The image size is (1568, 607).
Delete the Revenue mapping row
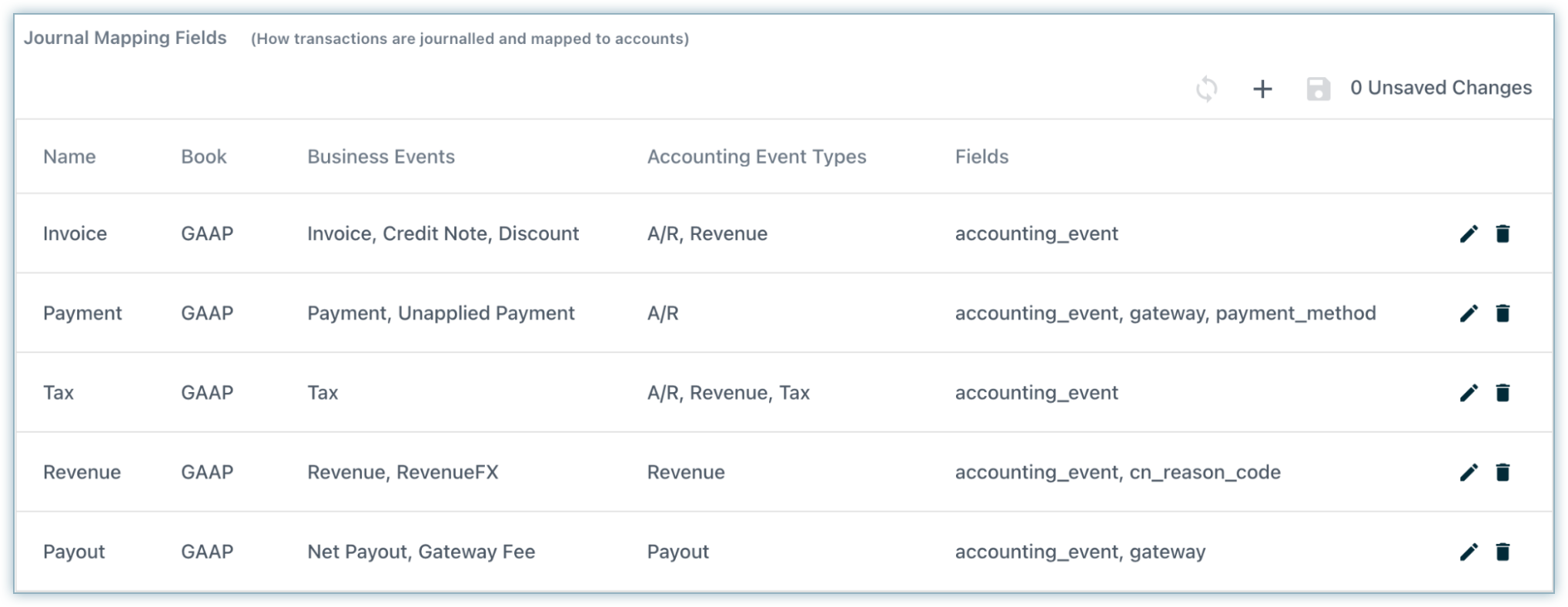pyautogui.click(x=1503, y=472)
